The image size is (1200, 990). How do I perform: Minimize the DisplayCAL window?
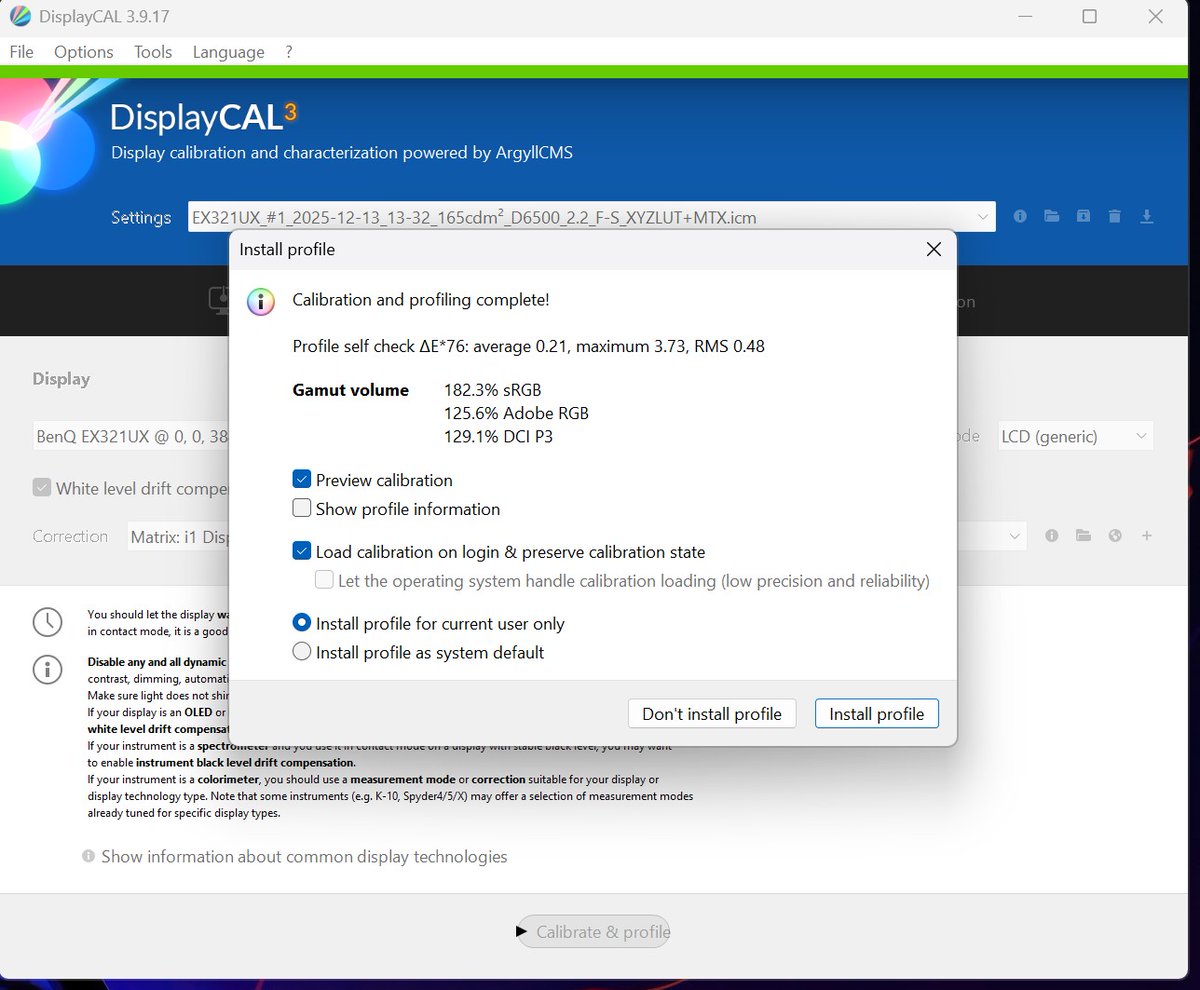coord(1023,16)
